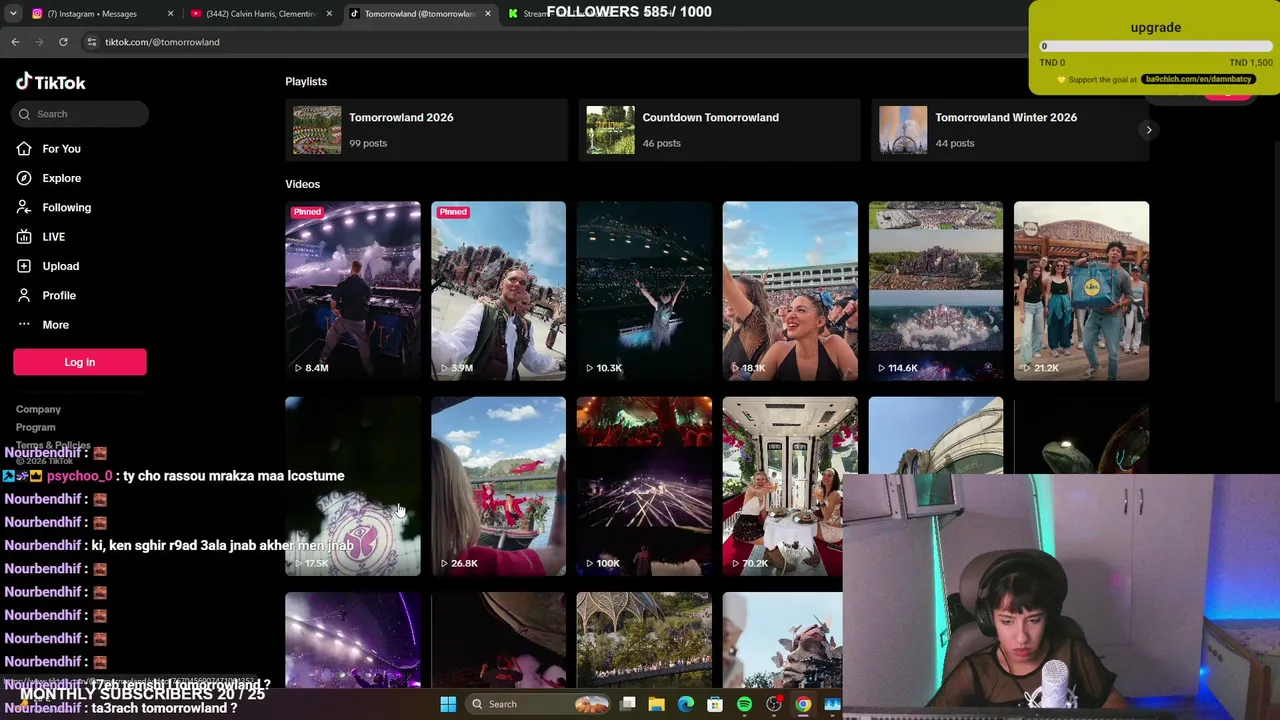Open the Windows Start menu
This screenshot has width=1280, height=720.
(448, 704)
